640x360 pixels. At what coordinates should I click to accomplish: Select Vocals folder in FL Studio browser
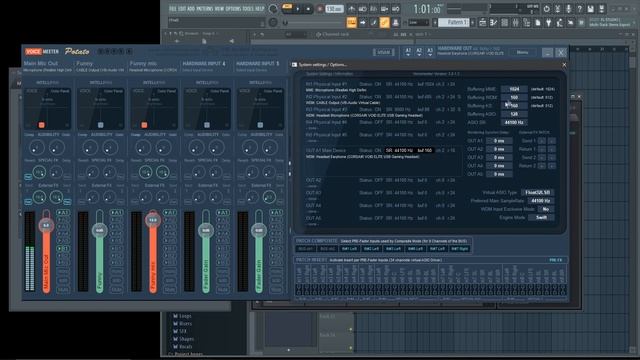pos(186,347)
